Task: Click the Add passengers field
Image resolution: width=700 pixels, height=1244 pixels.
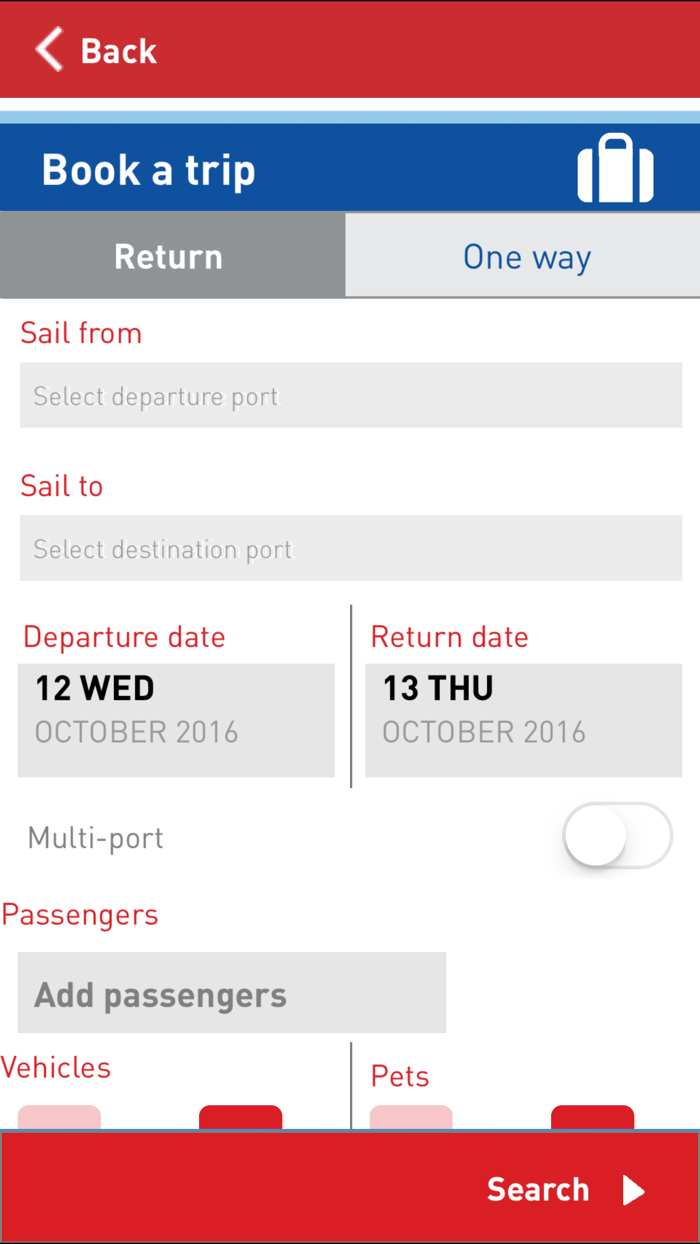Action: [x=231, y=992]
